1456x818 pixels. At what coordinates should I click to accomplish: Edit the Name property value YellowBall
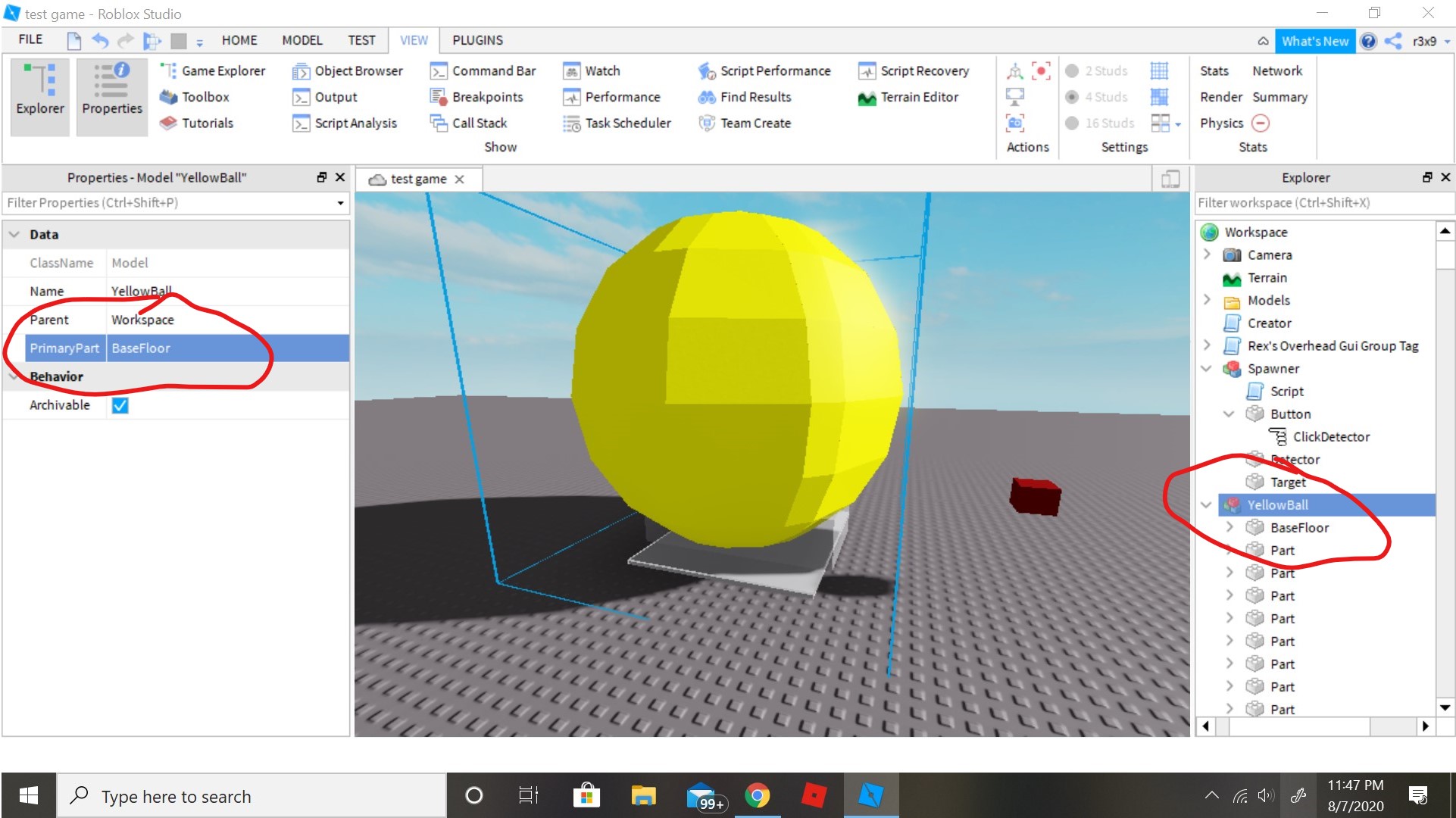point(227,291)
